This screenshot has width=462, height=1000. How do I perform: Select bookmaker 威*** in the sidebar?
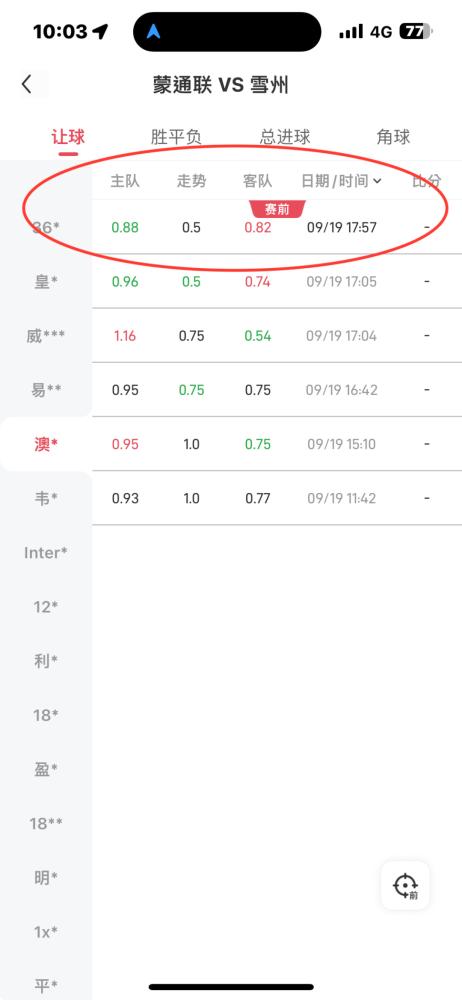click(46, 335)
